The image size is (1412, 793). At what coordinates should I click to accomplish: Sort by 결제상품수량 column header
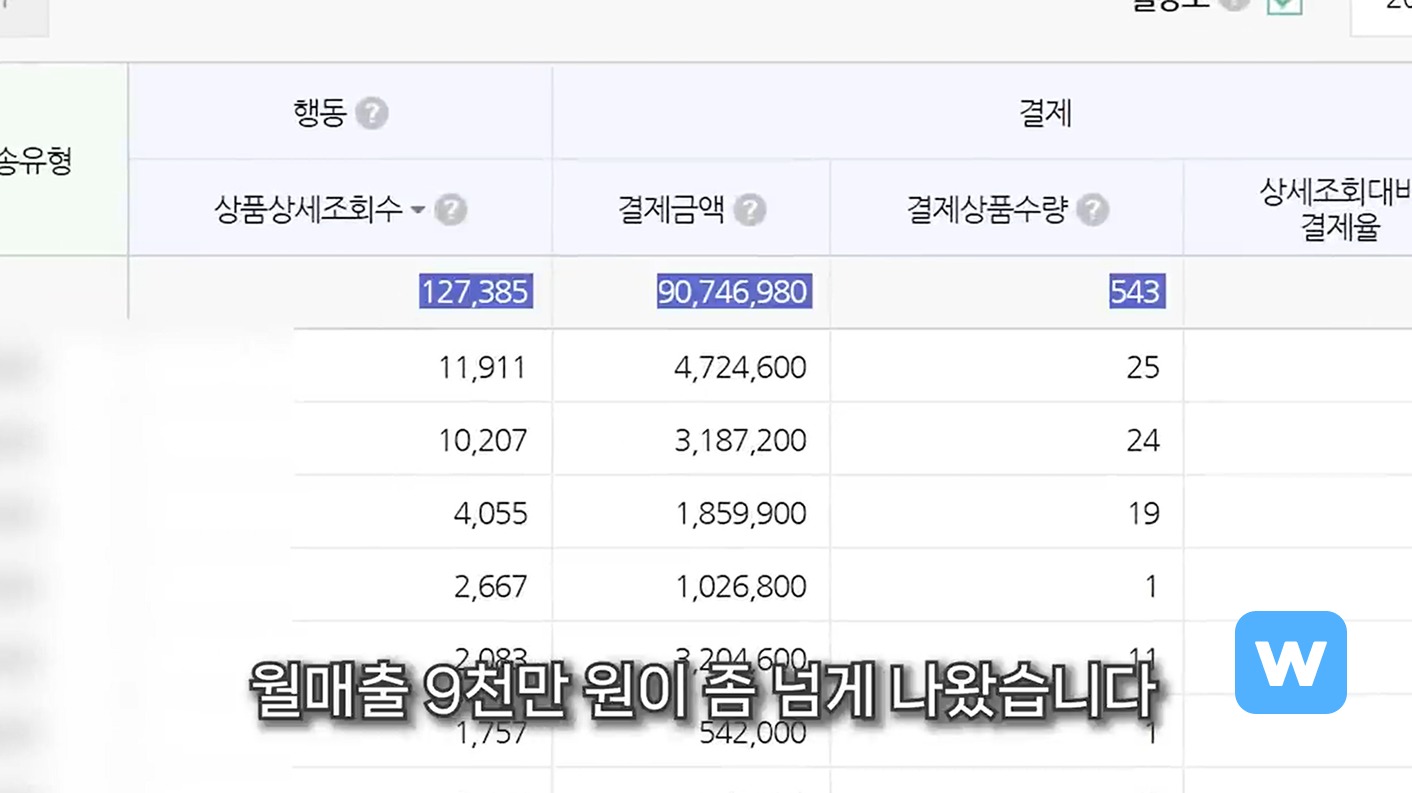987,210
